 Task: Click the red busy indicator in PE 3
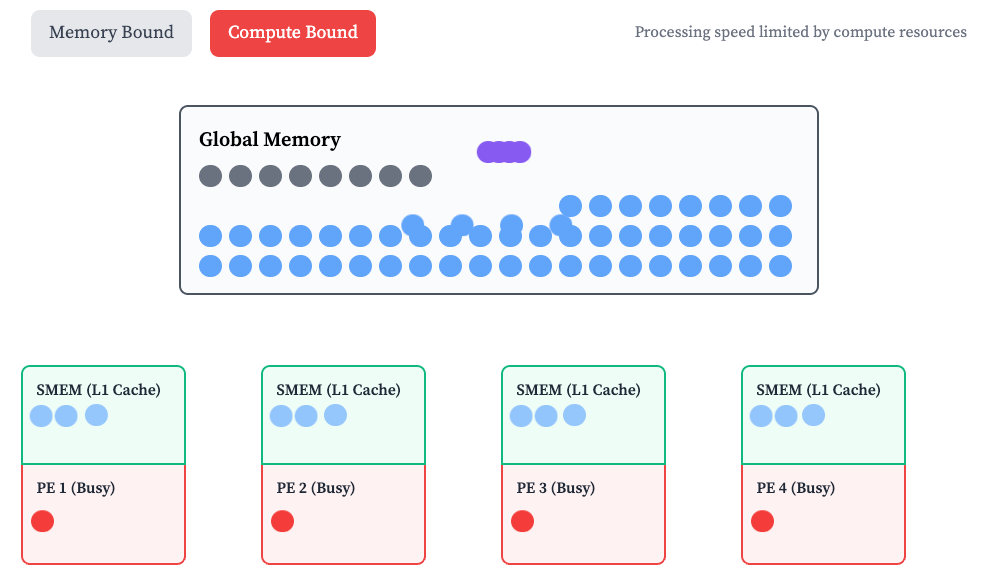click(522, 521)
